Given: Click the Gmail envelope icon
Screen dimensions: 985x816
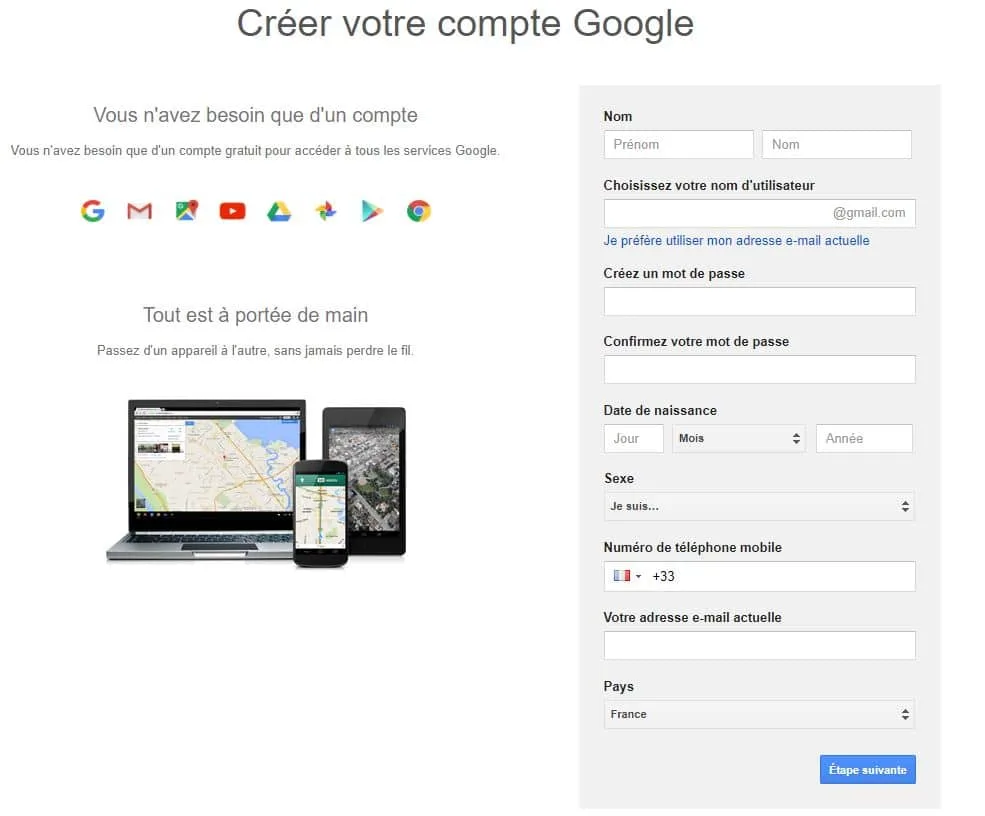Looking at the screenshot, I should click(139, 211).
